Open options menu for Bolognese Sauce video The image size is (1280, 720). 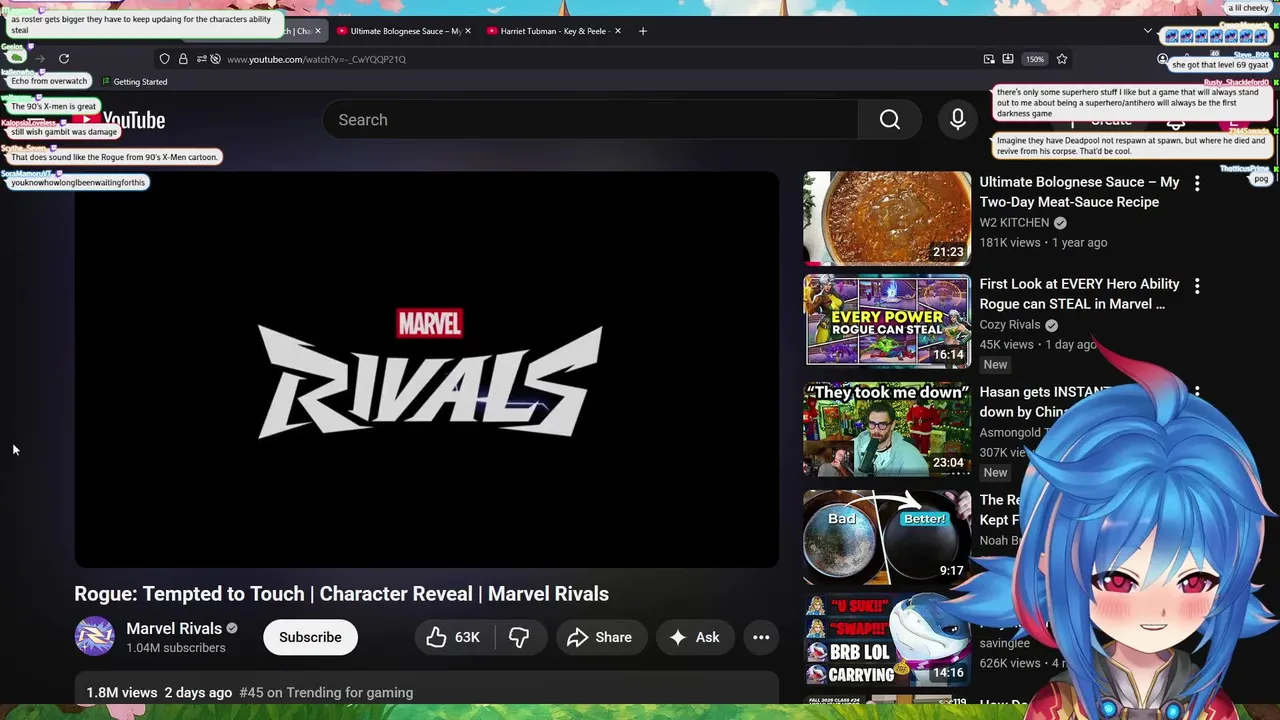pyautogui.click(x=1197, y=183)
